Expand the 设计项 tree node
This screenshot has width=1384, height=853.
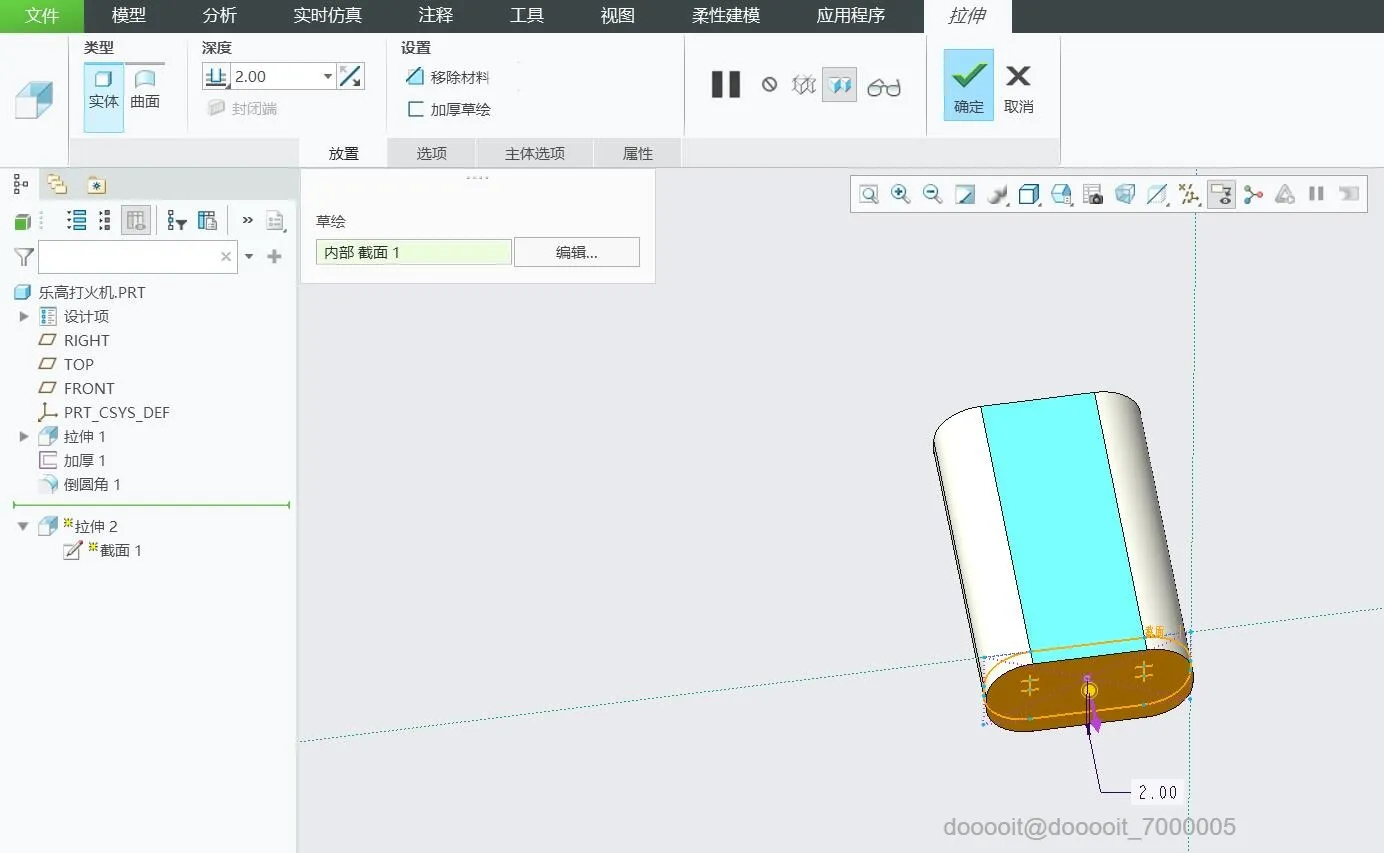[x=24, y=317]
